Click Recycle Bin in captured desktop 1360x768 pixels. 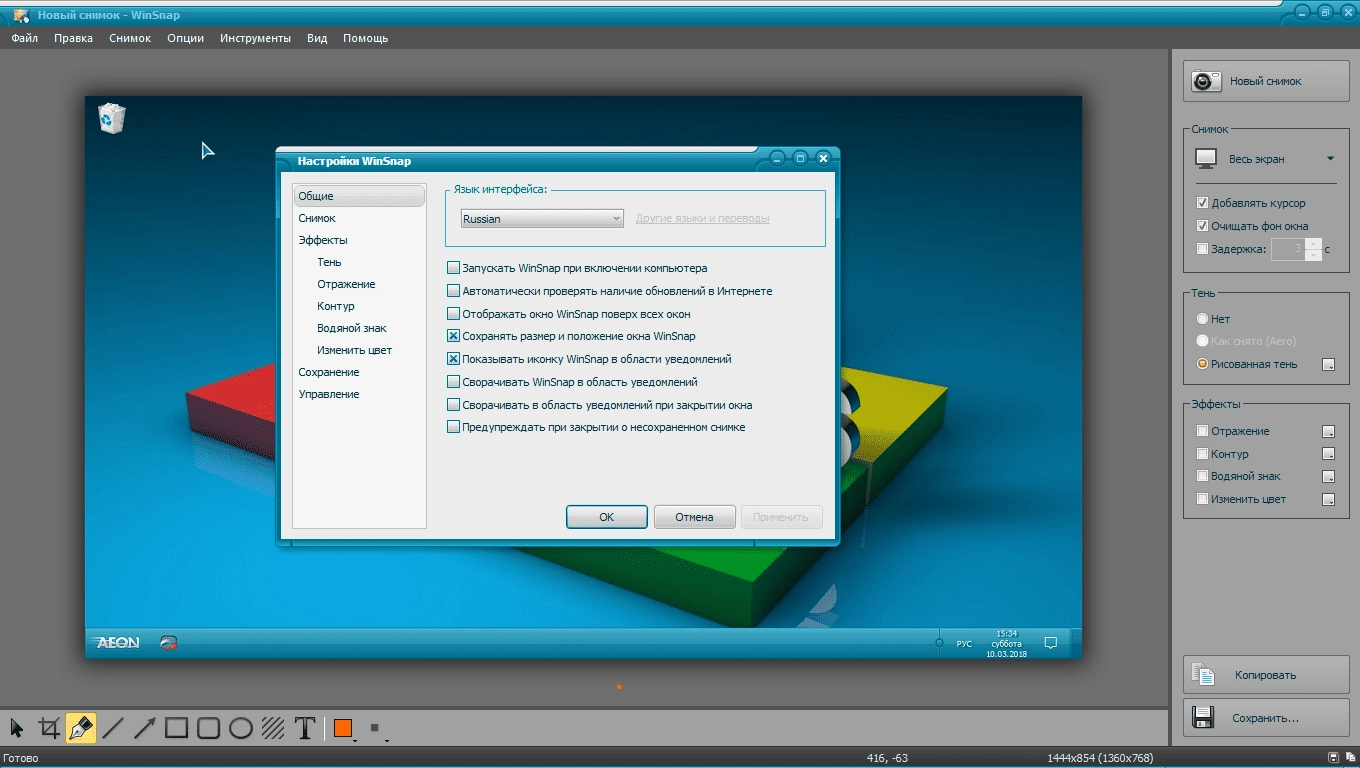click(x=111, y=118)
